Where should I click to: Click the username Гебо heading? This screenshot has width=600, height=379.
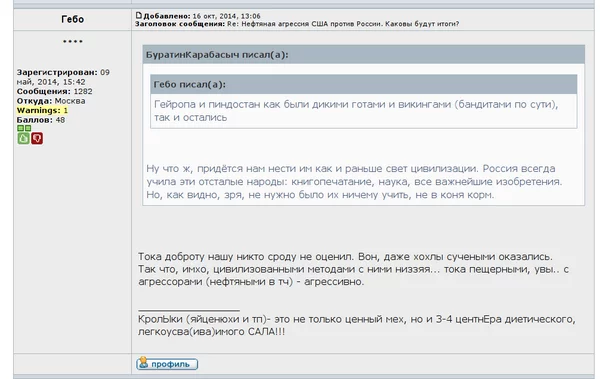(x=73, y=19)
